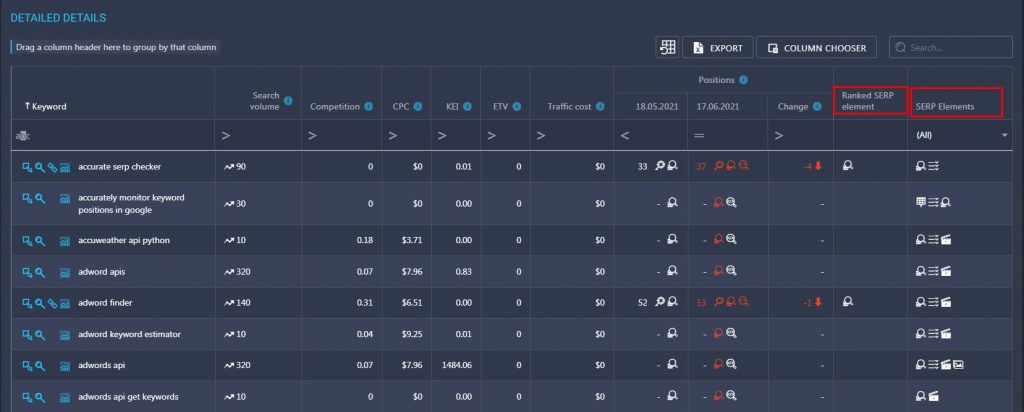Click the trend icon beside 140 search volume

coord(229,303)
